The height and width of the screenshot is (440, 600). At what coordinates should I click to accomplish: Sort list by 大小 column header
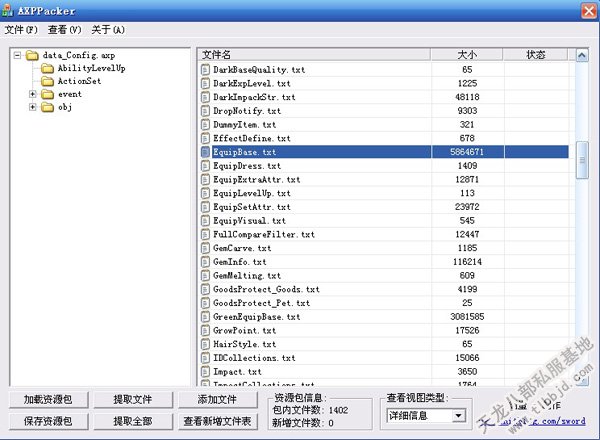[467, 55]
